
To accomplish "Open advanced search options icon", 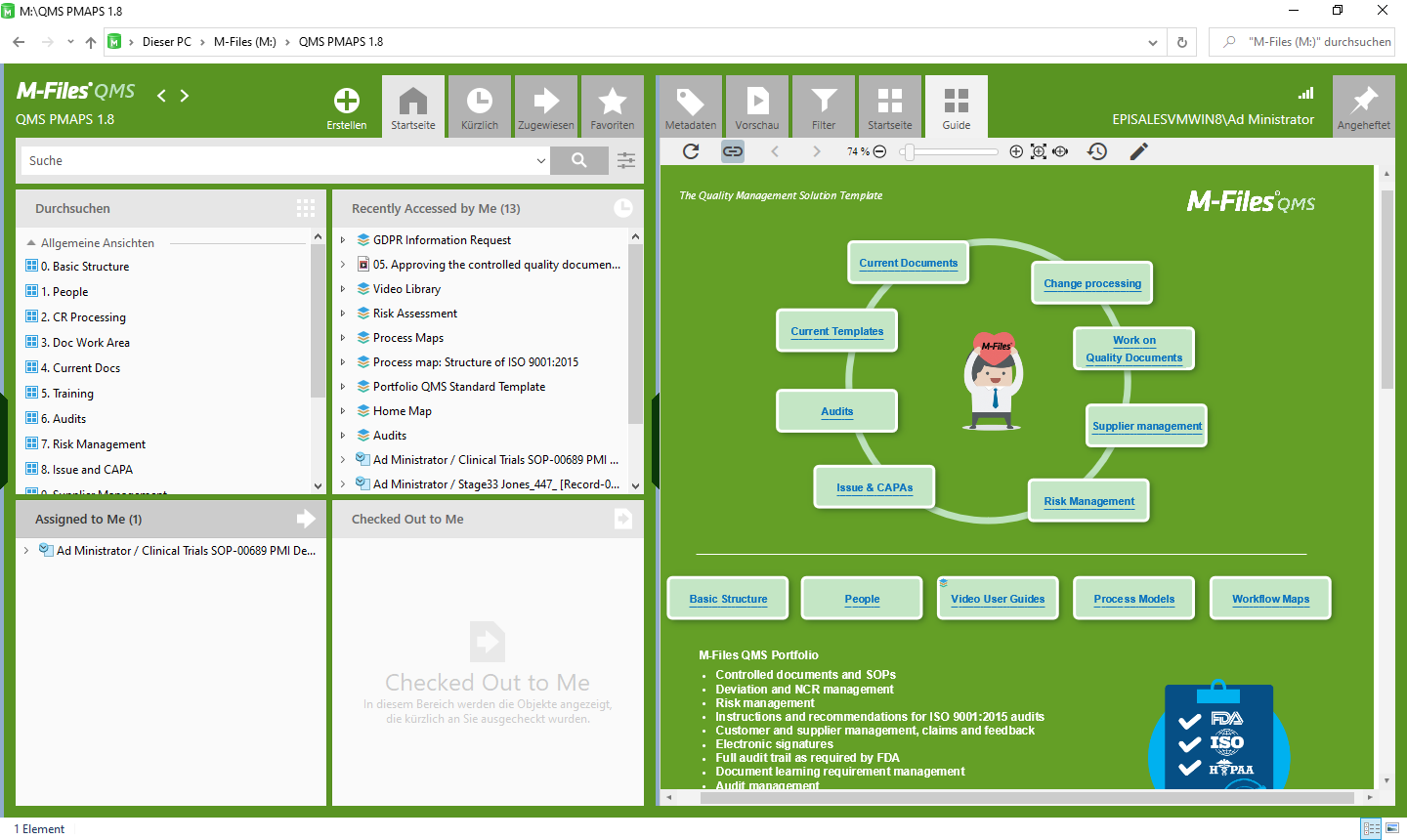I will click(626, 160).
